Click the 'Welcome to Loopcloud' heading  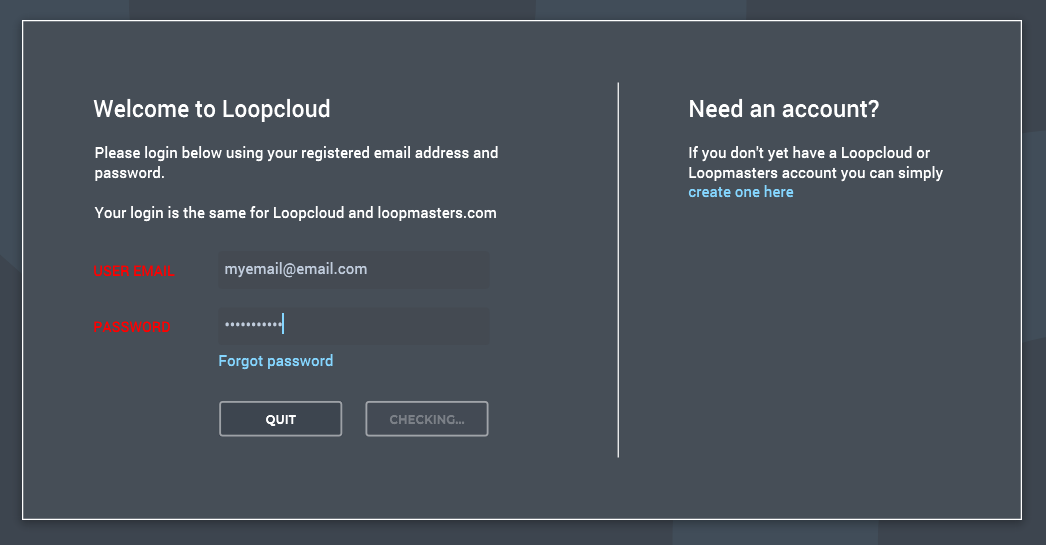(212, 109)
